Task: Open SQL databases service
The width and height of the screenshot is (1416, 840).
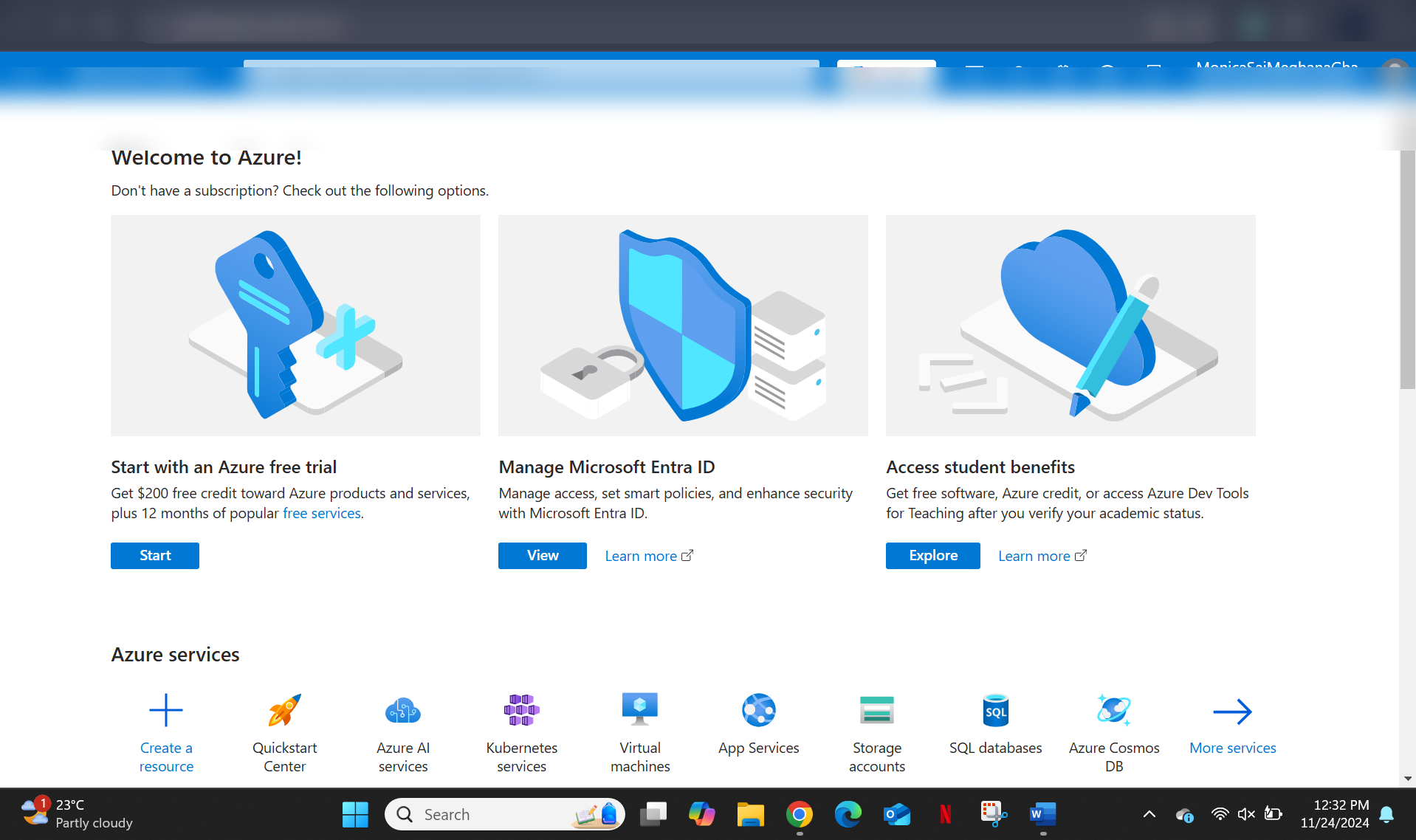Action: 995,724
